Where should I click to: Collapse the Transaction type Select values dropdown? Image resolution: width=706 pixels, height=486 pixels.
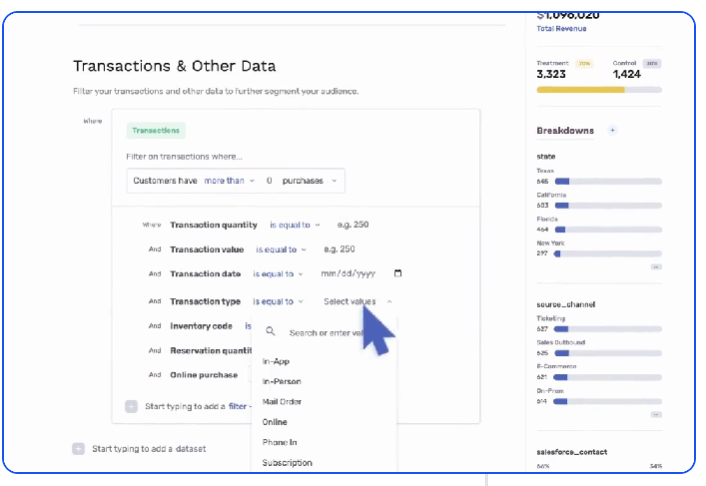point(389,301)
